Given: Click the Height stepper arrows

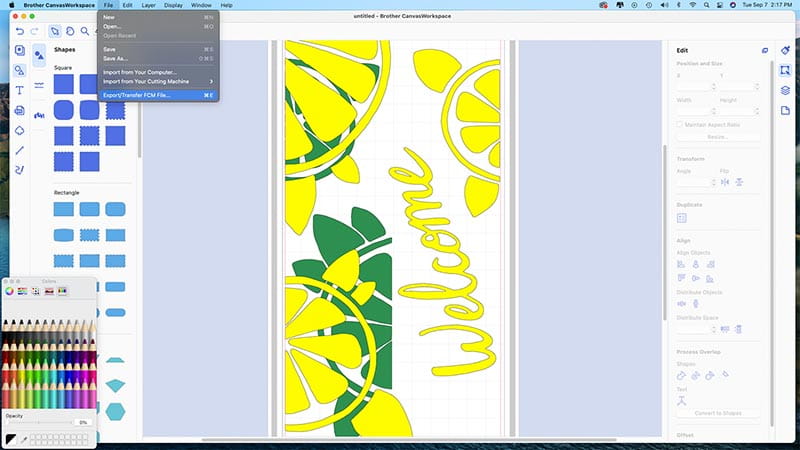Looking at the screenshot, I should (757, 111).
